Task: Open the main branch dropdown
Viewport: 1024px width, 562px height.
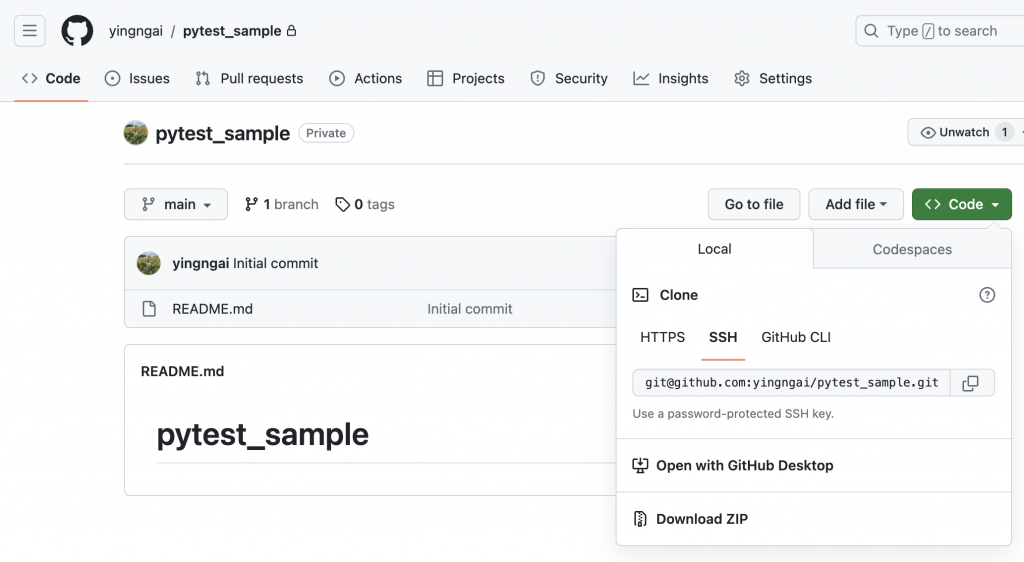Action: point(176,204)
